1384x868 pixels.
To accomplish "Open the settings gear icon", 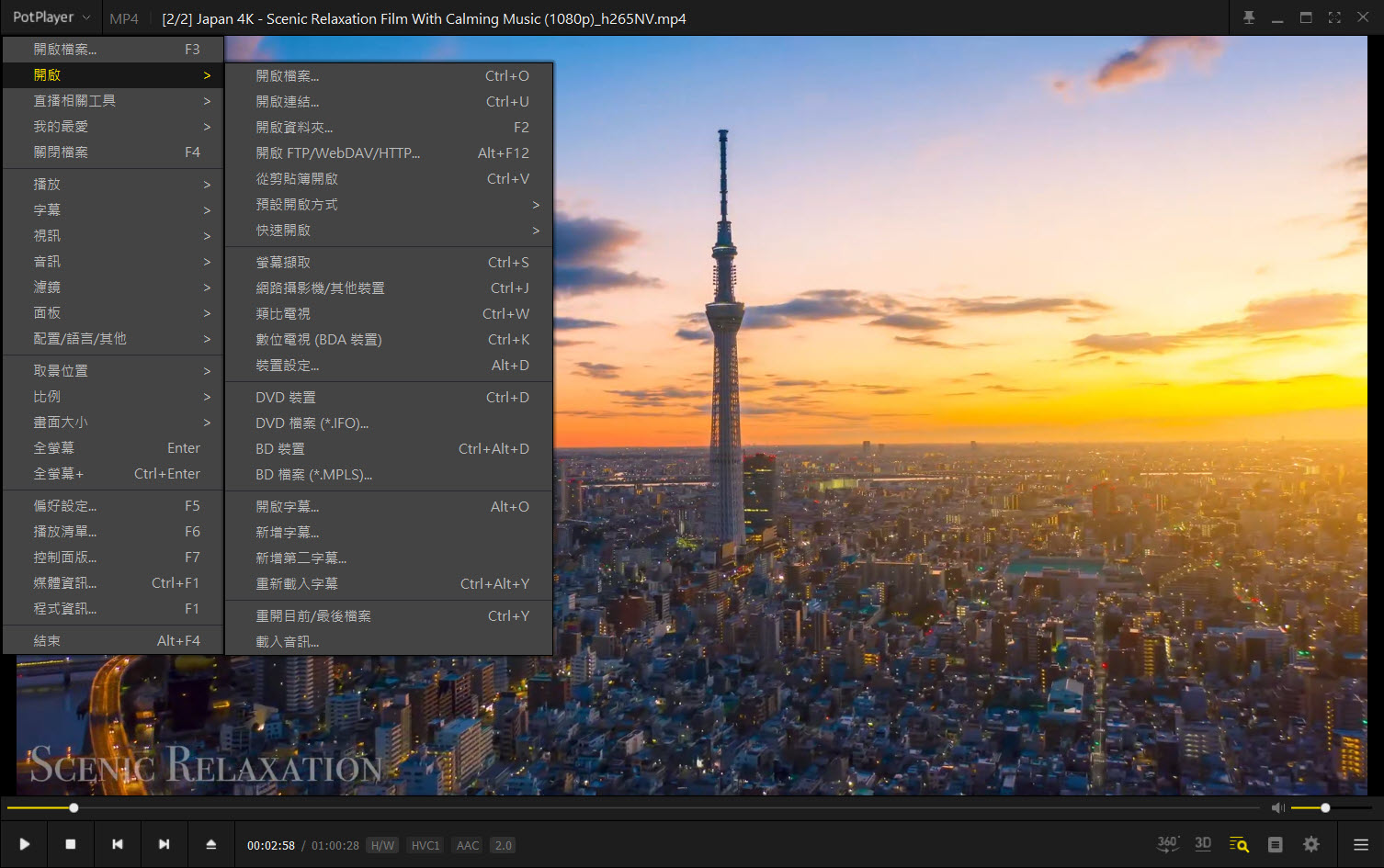I will [1311, 844].
